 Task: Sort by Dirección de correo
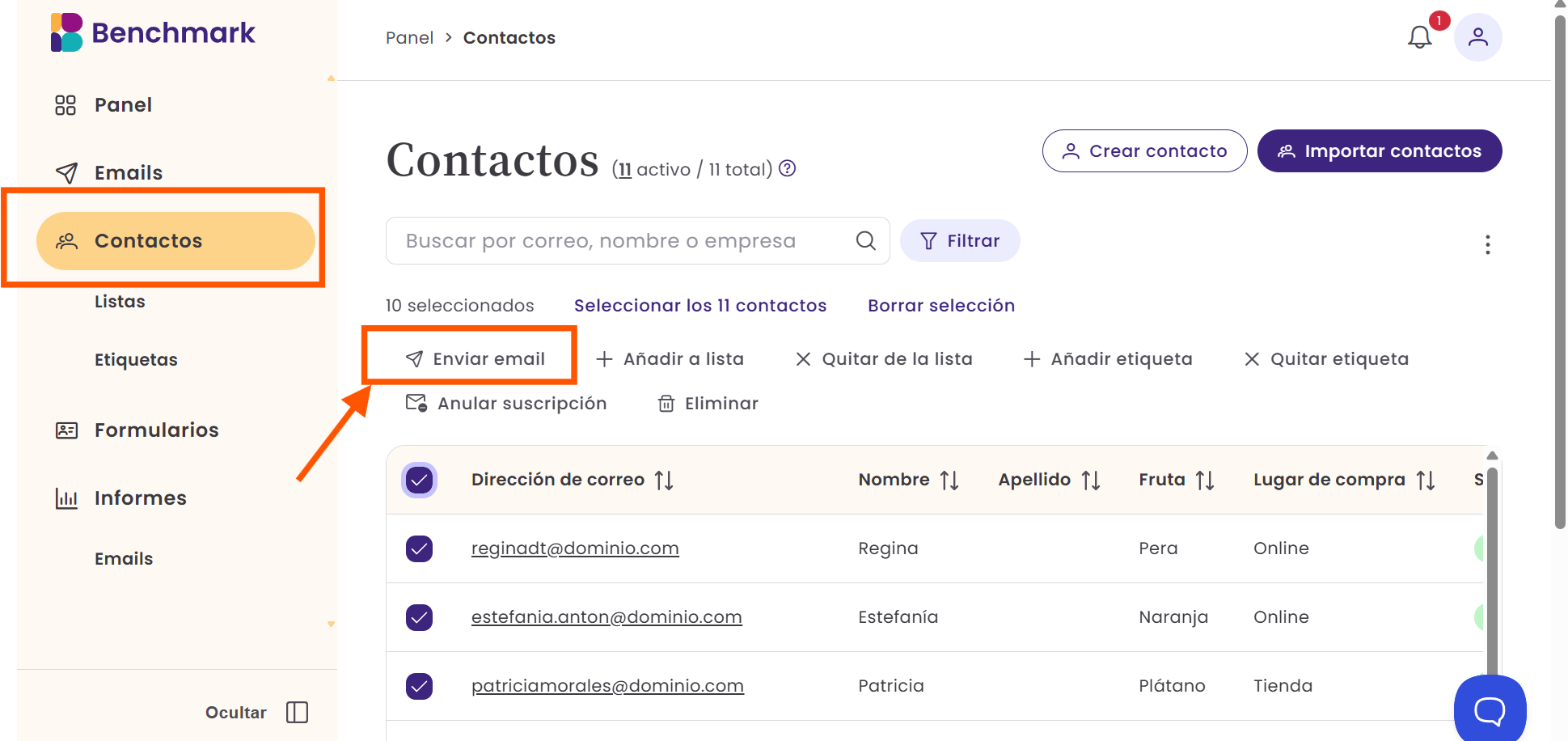(x=664, y=480)
